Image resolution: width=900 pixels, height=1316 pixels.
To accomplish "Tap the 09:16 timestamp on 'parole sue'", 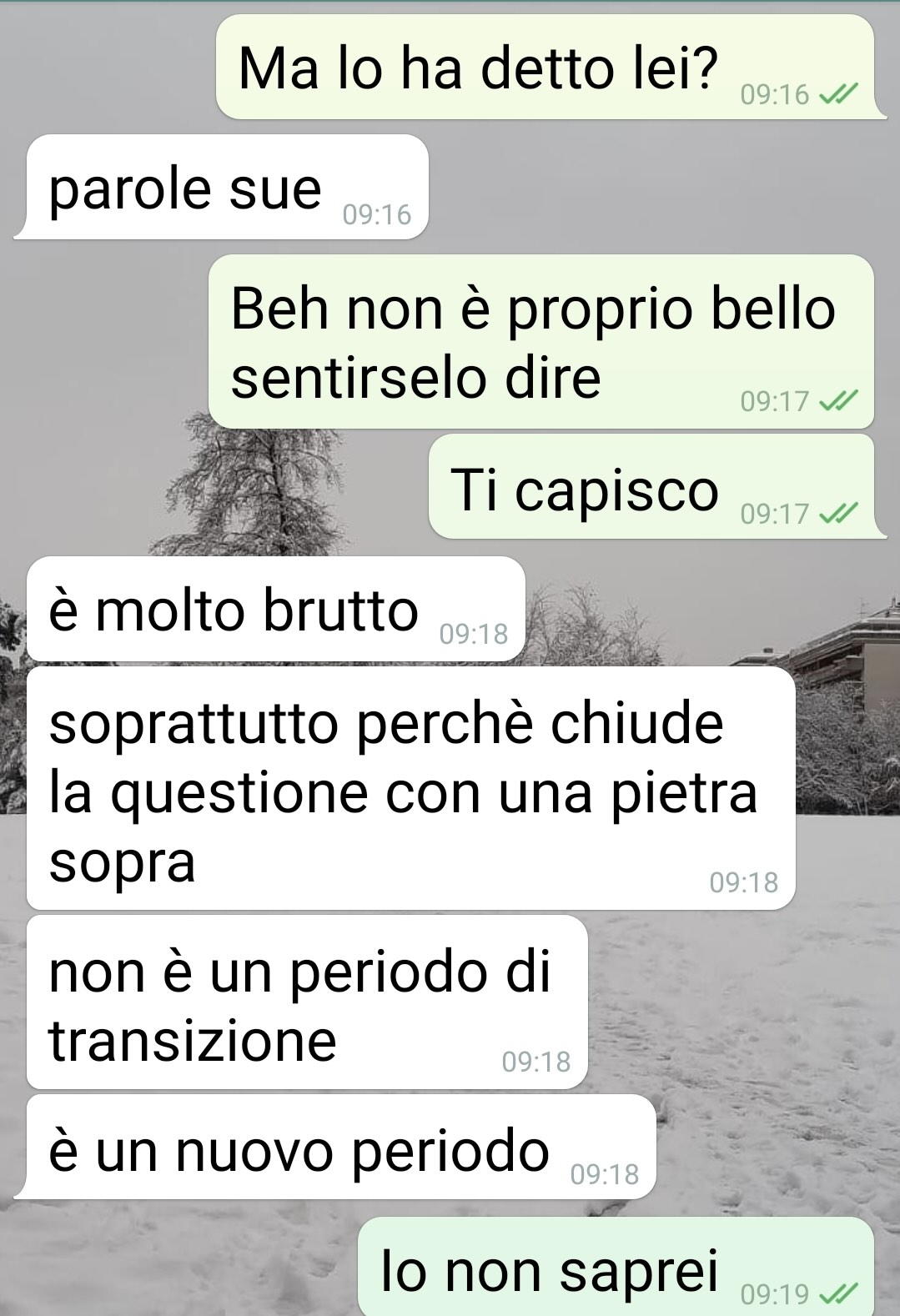I will 377,215.
